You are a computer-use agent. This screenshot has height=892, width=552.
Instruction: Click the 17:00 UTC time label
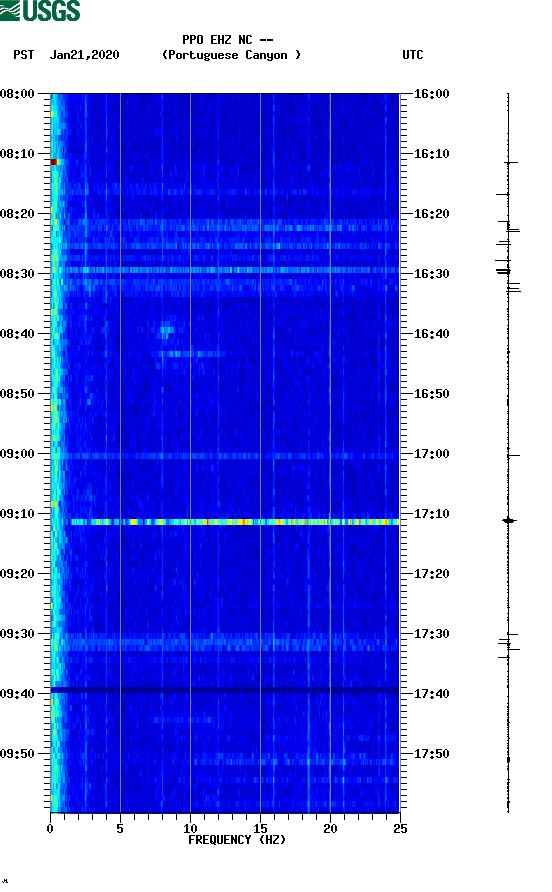point(431,453)
